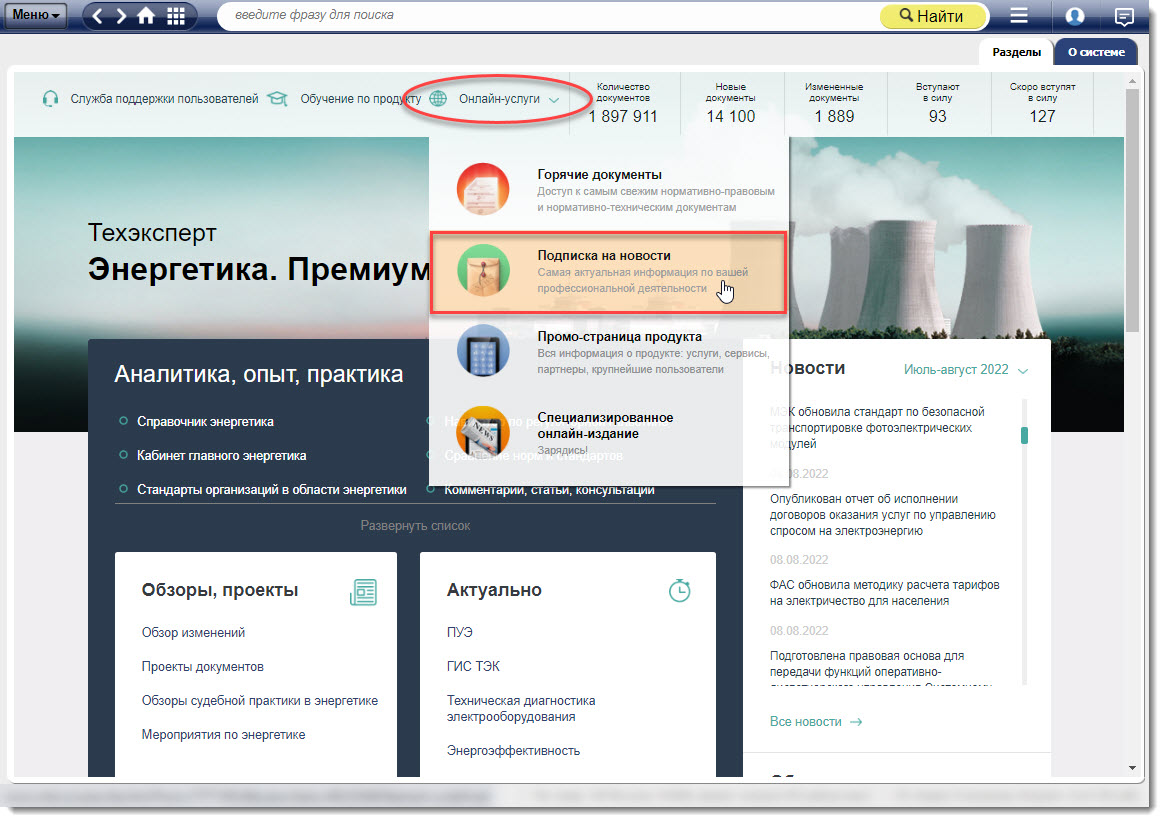Open Служба поддержки пользователей link
This screenshot has height=822, width=1164.
pyautogui.click(x=164, y=99)
